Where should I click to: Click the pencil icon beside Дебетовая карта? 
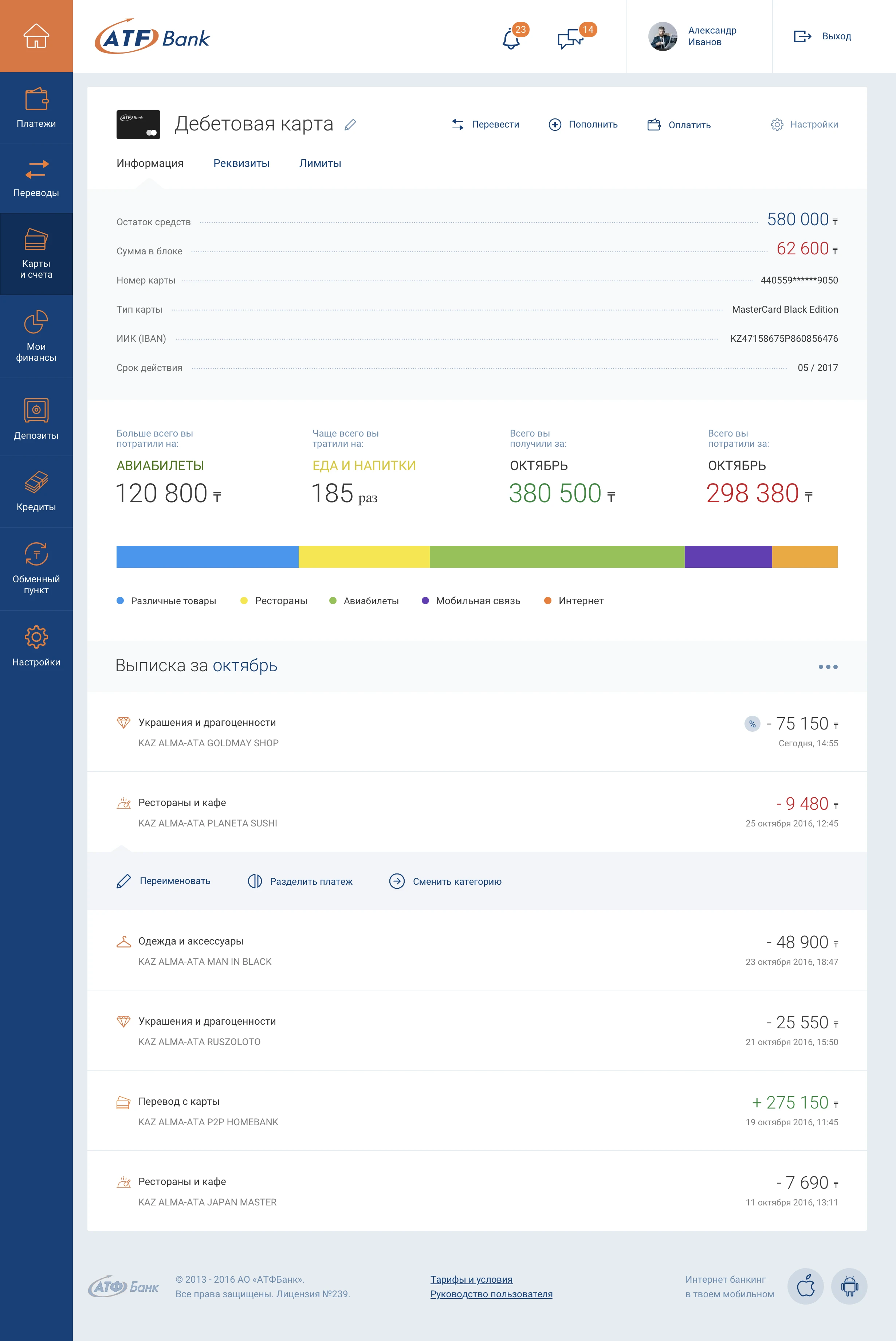pos(350,125)
